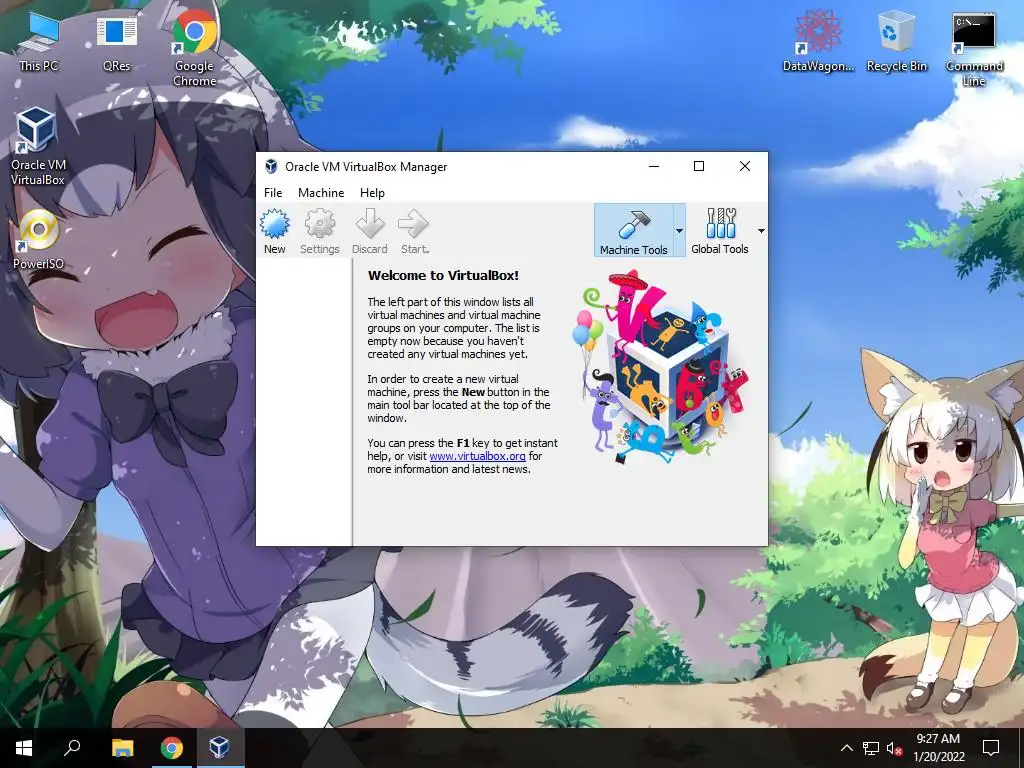1024x768 pixels.
Task: Open Chrome from the taskbar
Action: [172, 748]
